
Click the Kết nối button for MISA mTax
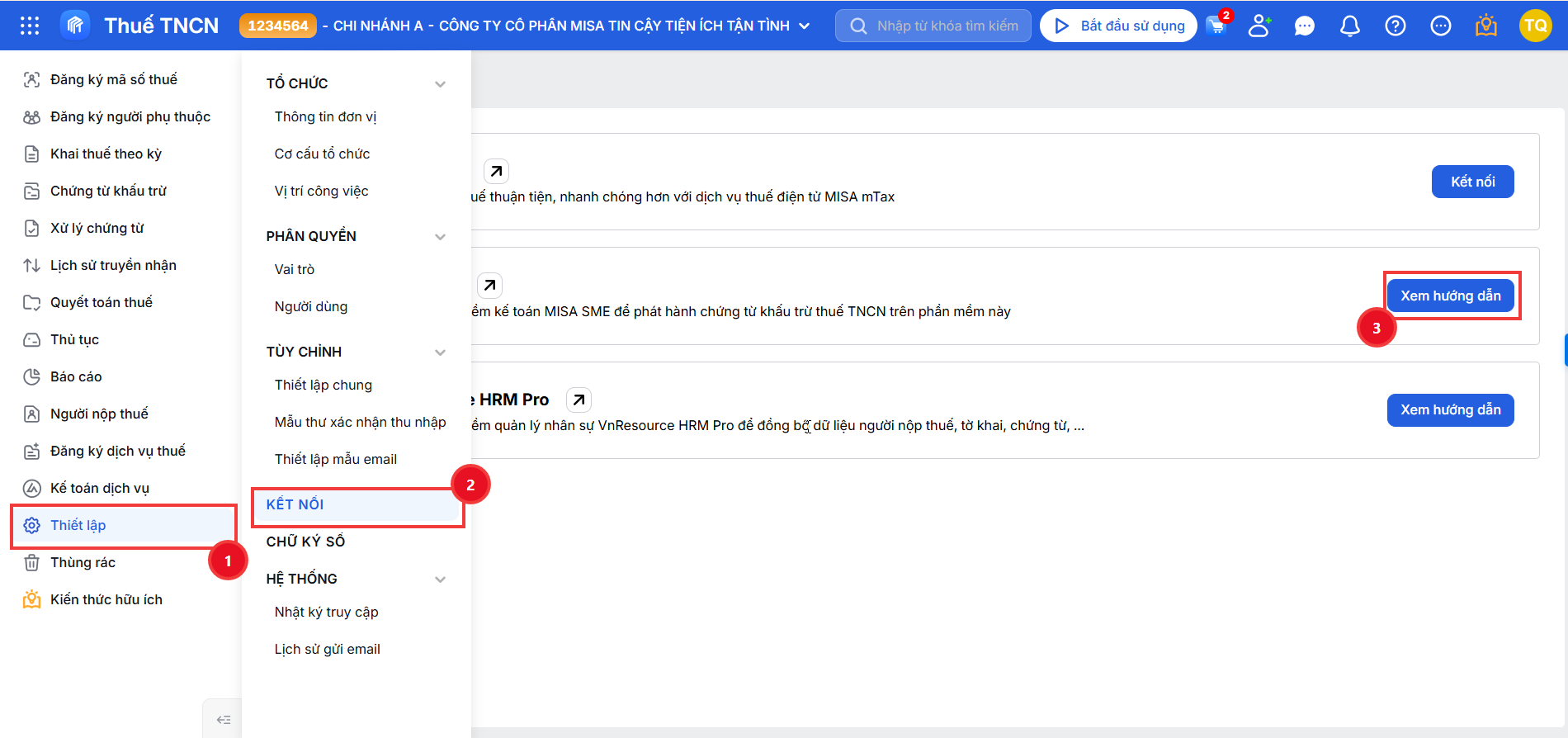(1472, 182)
